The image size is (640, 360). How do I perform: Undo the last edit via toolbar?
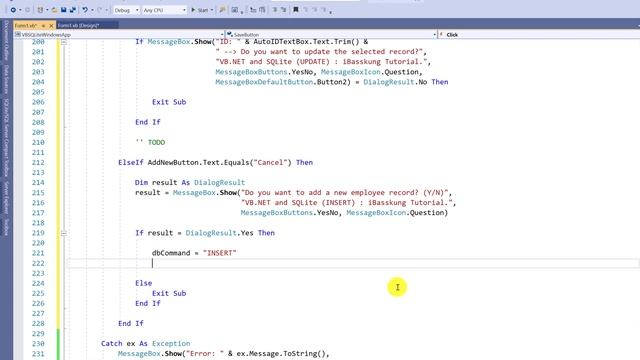85,10
